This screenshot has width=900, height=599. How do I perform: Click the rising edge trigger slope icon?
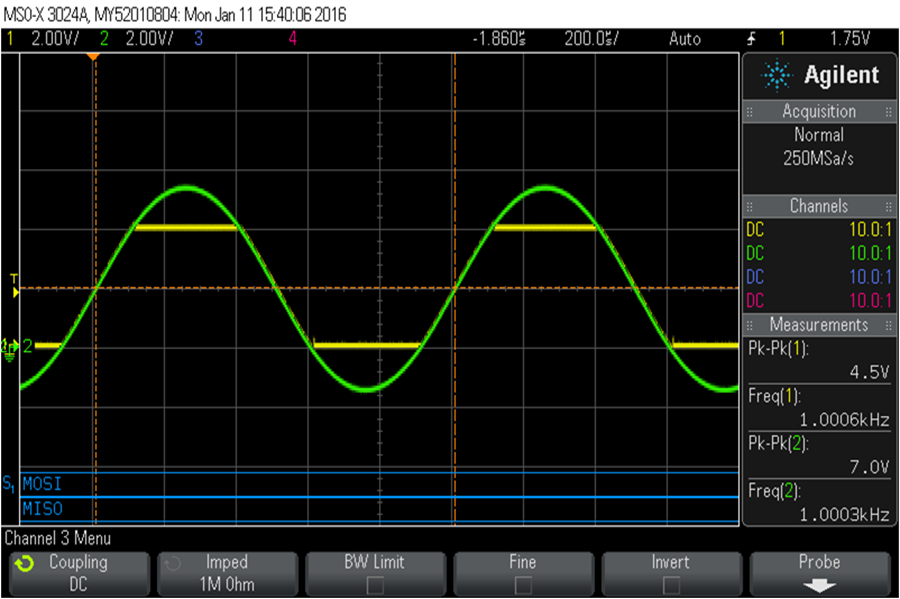click(751, 39)
